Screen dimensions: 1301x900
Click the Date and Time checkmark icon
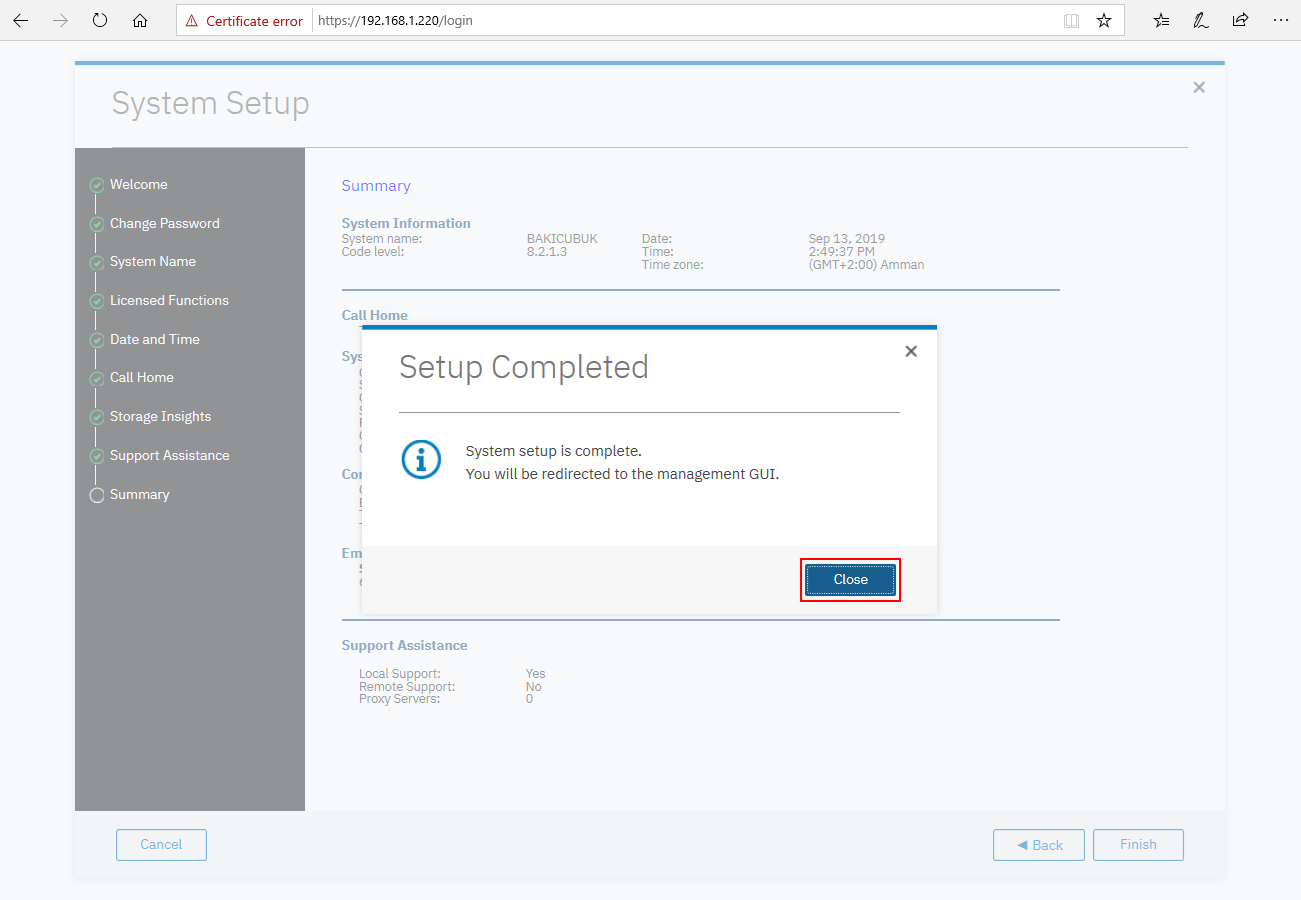(x=97, y=340)
